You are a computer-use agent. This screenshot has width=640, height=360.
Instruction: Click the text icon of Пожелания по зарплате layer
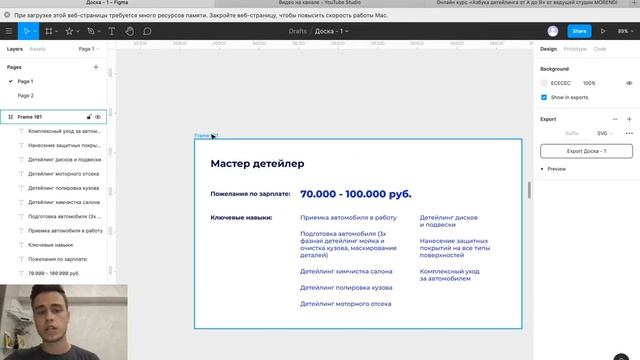tap(21, 259)
